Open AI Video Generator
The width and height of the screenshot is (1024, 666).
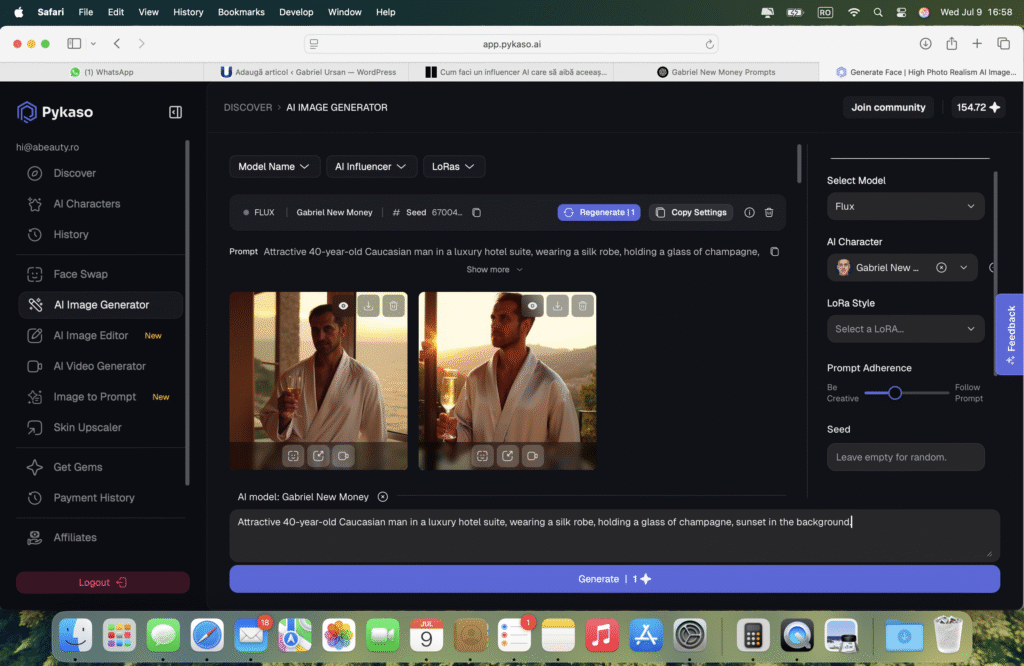99,366
